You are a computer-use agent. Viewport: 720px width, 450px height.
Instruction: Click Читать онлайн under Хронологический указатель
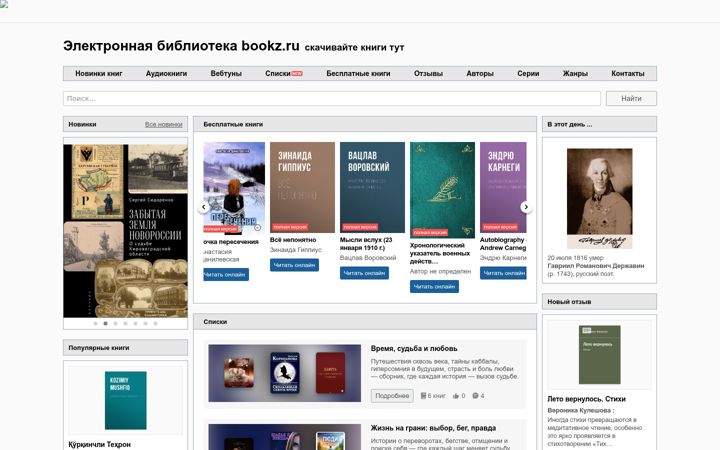[434, 287]
